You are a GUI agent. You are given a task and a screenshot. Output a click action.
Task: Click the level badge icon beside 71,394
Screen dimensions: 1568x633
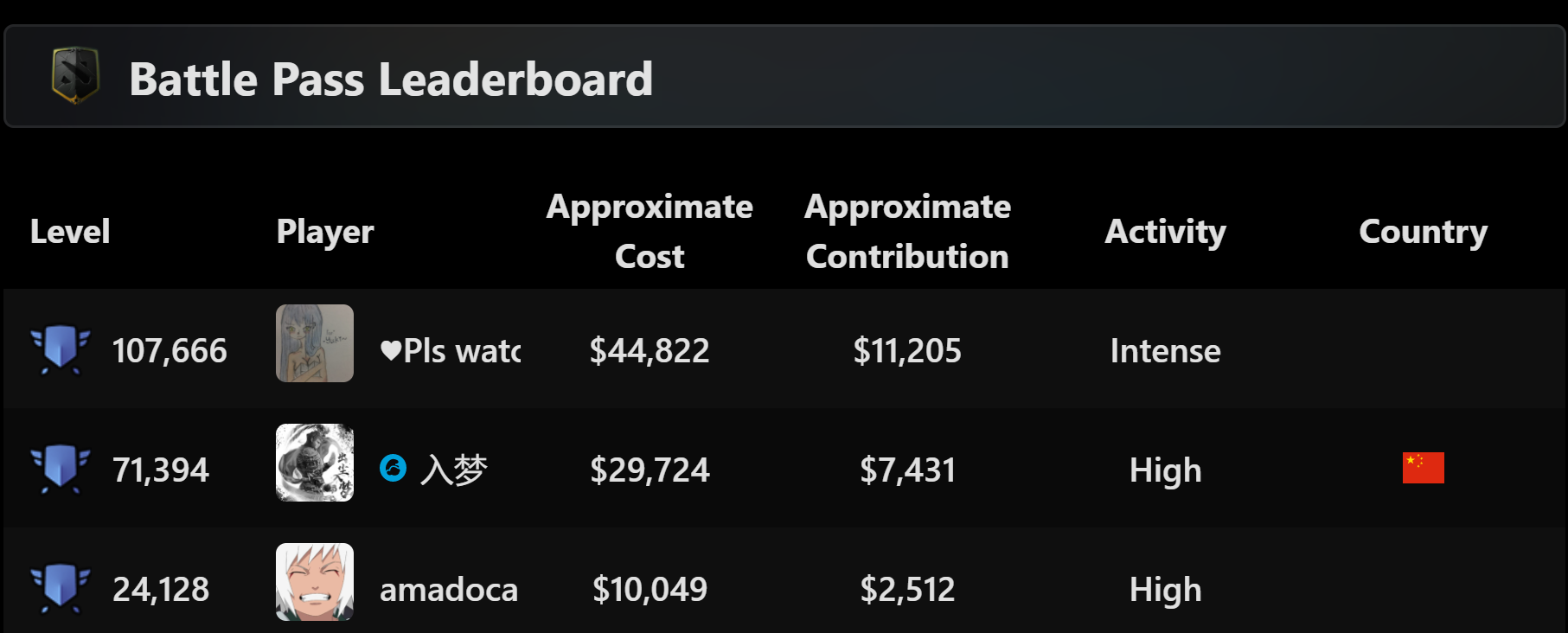point(60,469)
